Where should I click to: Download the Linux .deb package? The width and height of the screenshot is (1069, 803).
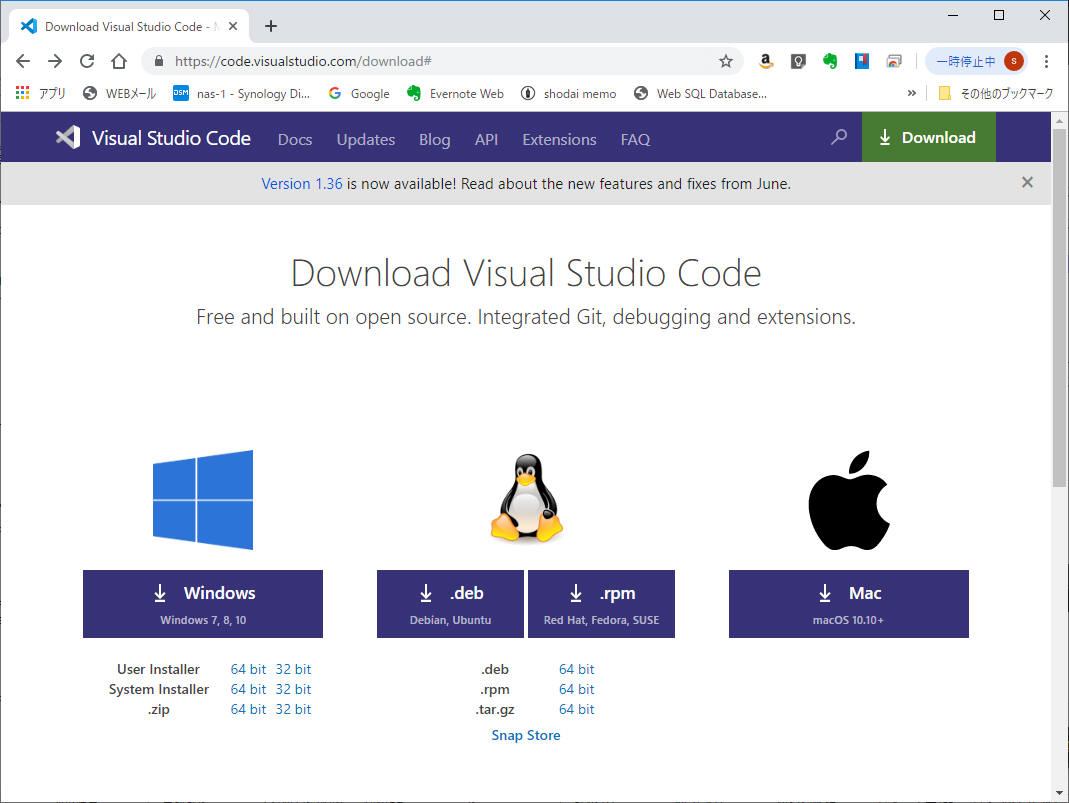point(450,603)
